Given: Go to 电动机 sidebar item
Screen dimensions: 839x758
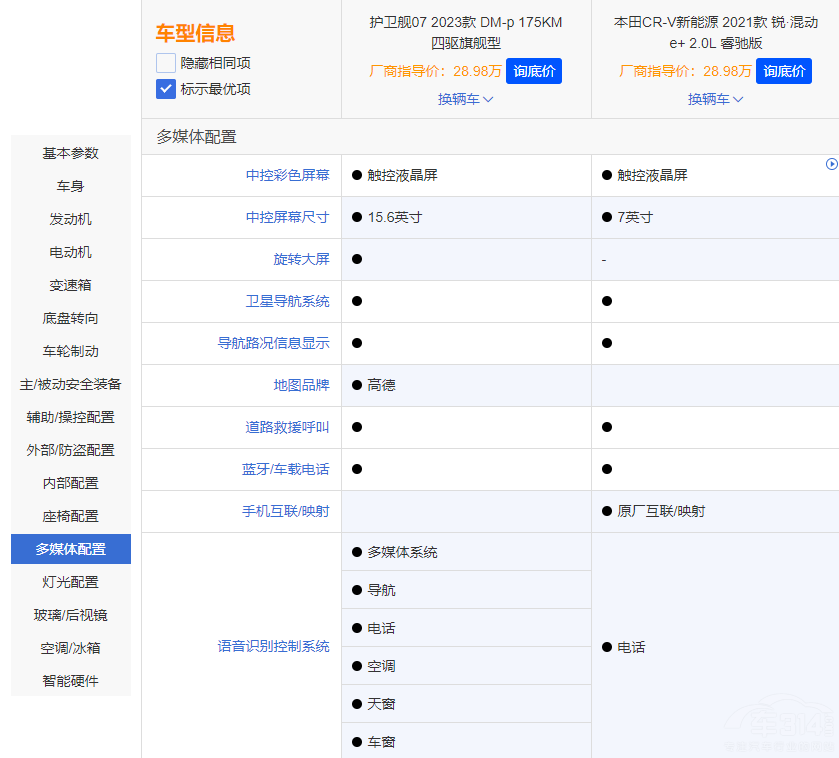Looking at the screenshot, I should pyautogui.click(x=70, y=252).
